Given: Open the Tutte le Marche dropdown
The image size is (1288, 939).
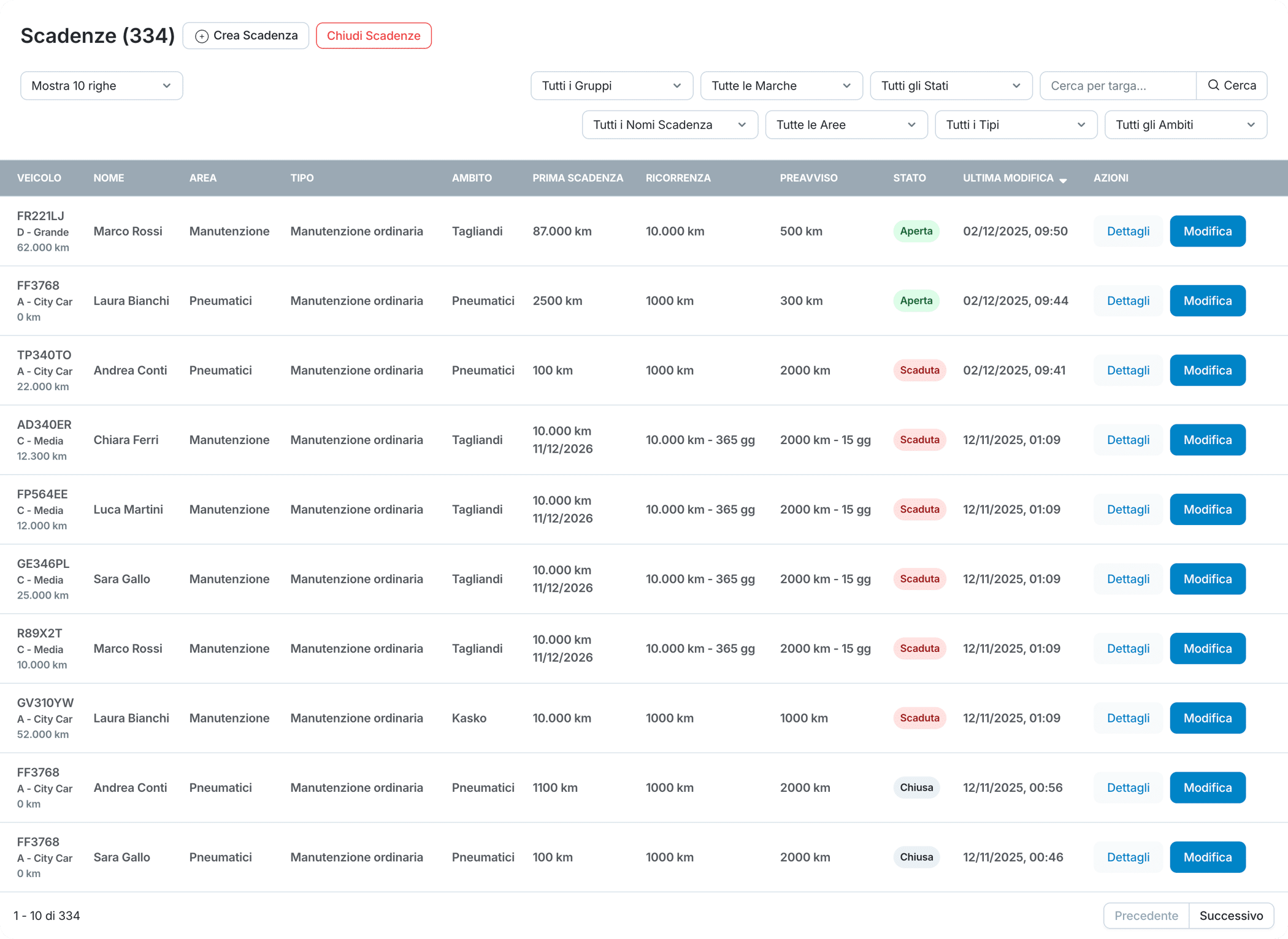Looking at the screenshot, I should (781, 86).
